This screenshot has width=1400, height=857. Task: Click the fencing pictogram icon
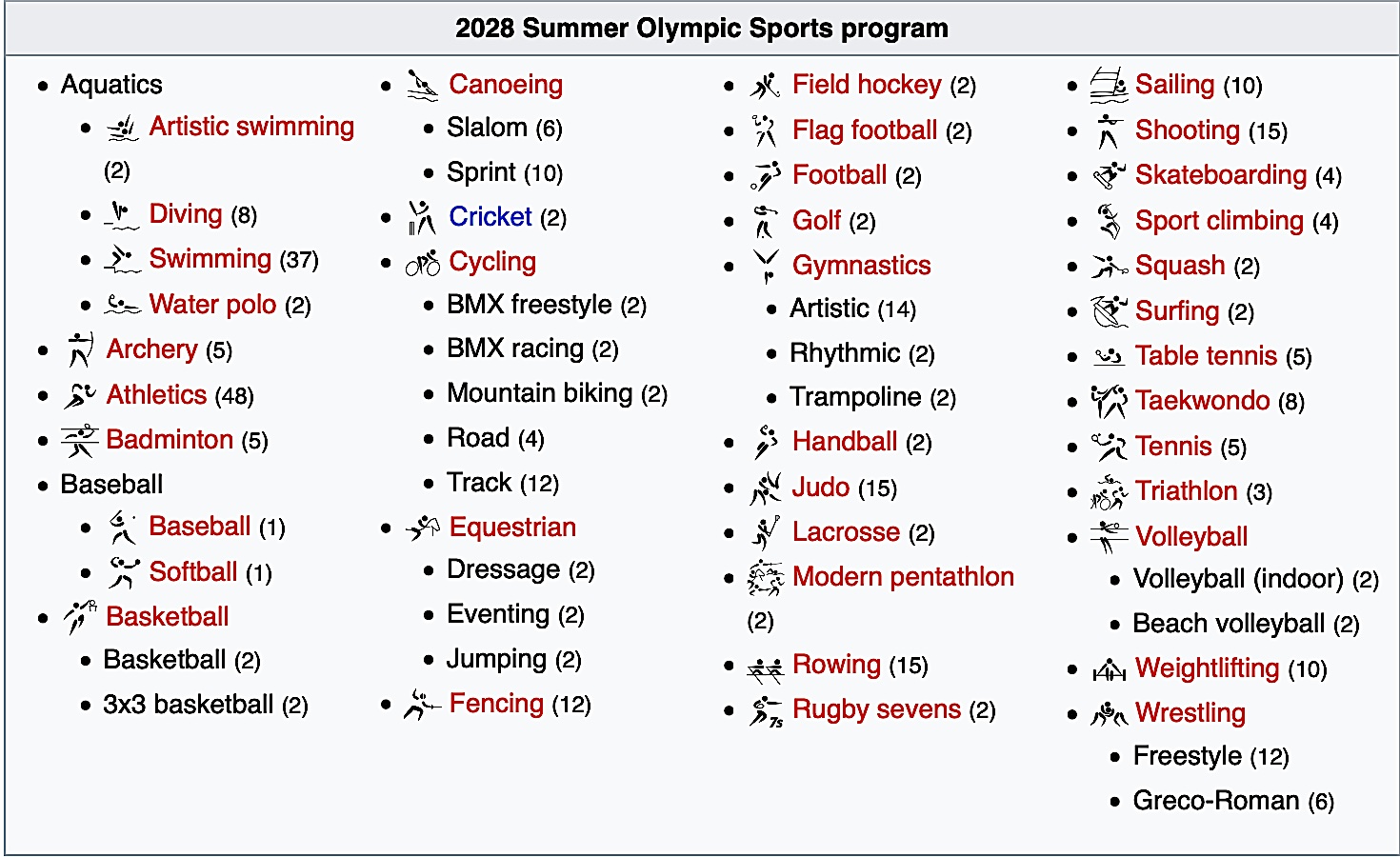(423, 705)
